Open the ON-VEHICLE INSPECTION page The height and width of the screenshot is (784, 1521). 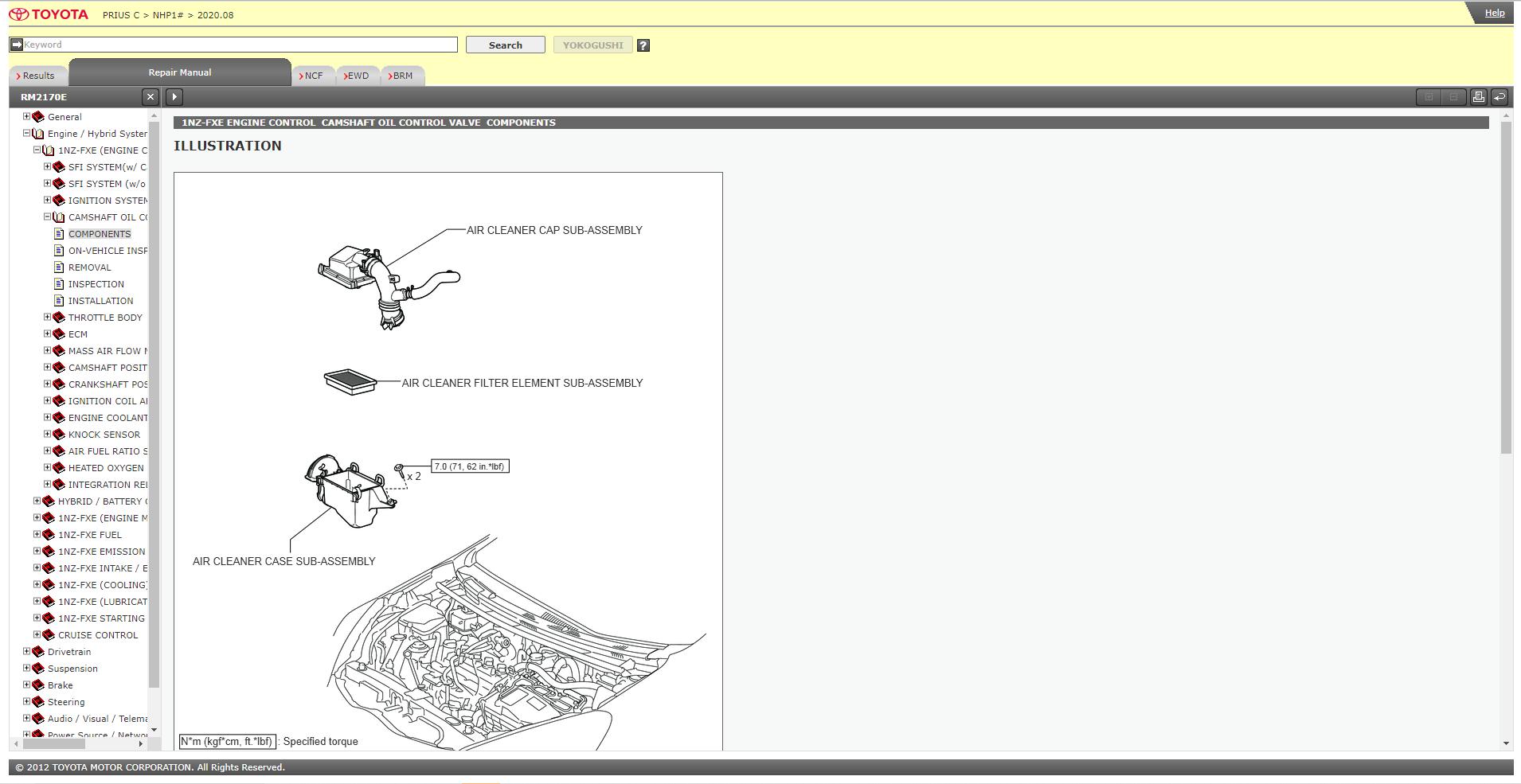108,251
